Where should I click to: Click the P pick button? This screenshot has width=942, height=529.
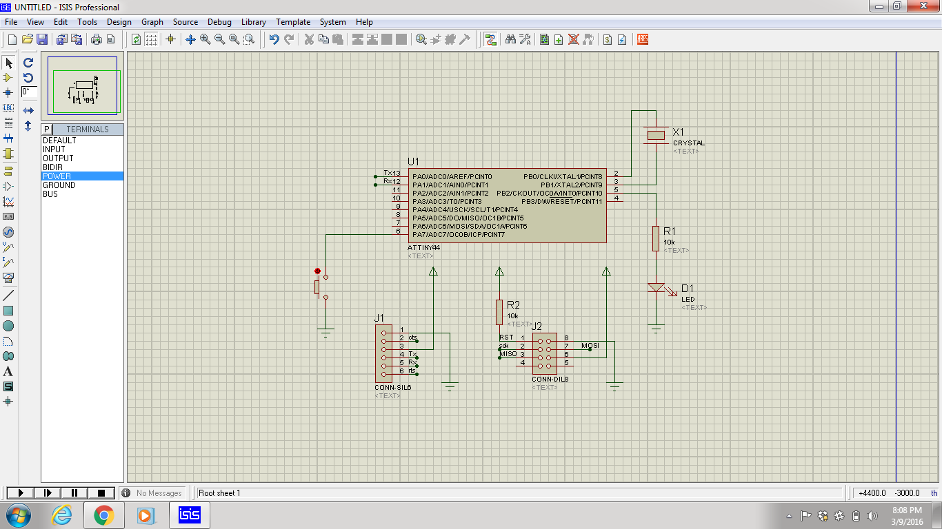47,129
